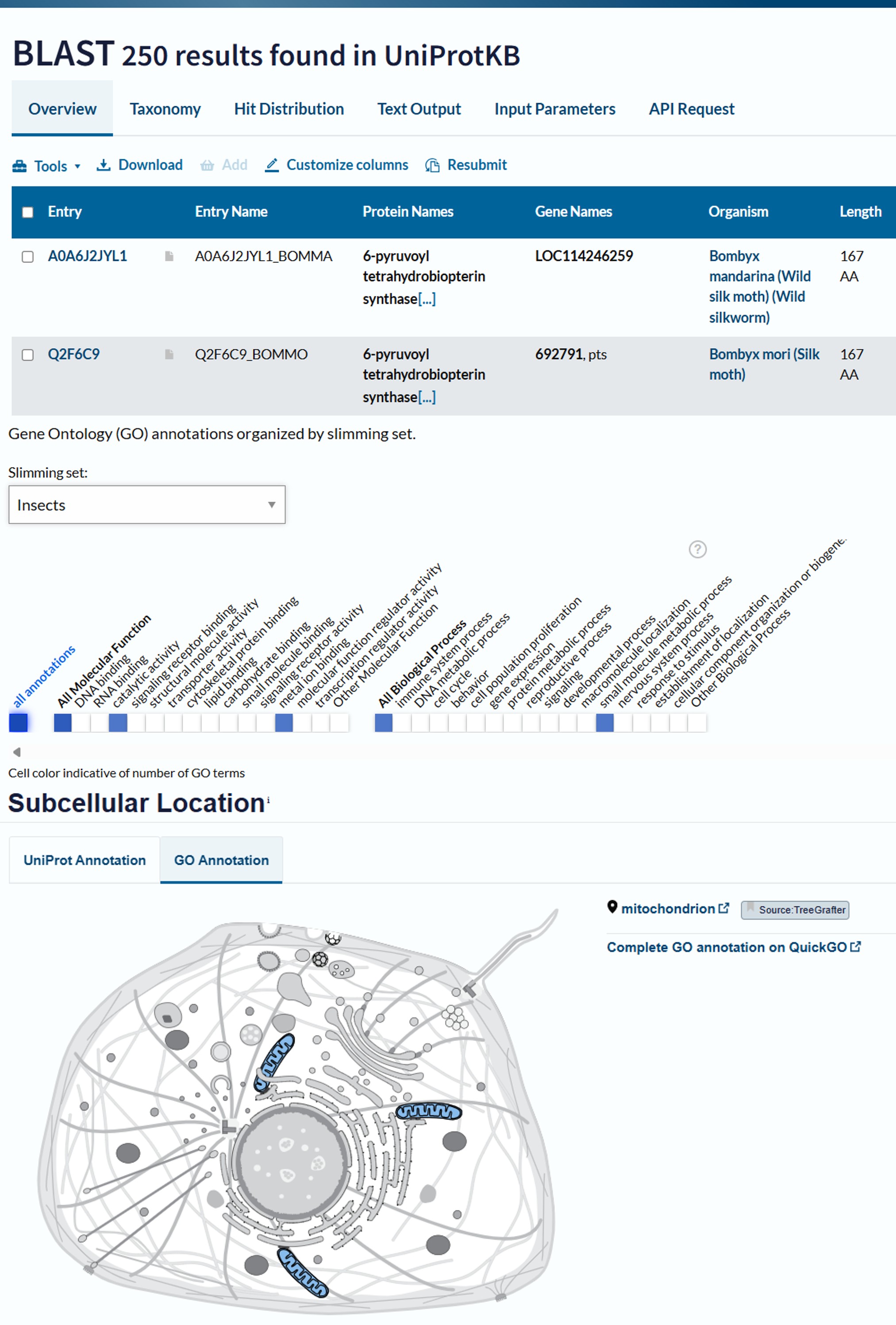
Task: Follow the Bombyx mandarina organism link
Action: [x=760, y=287]
